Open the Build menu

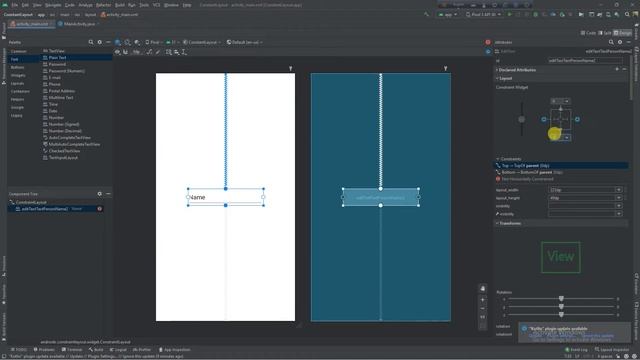pos(120,5)
